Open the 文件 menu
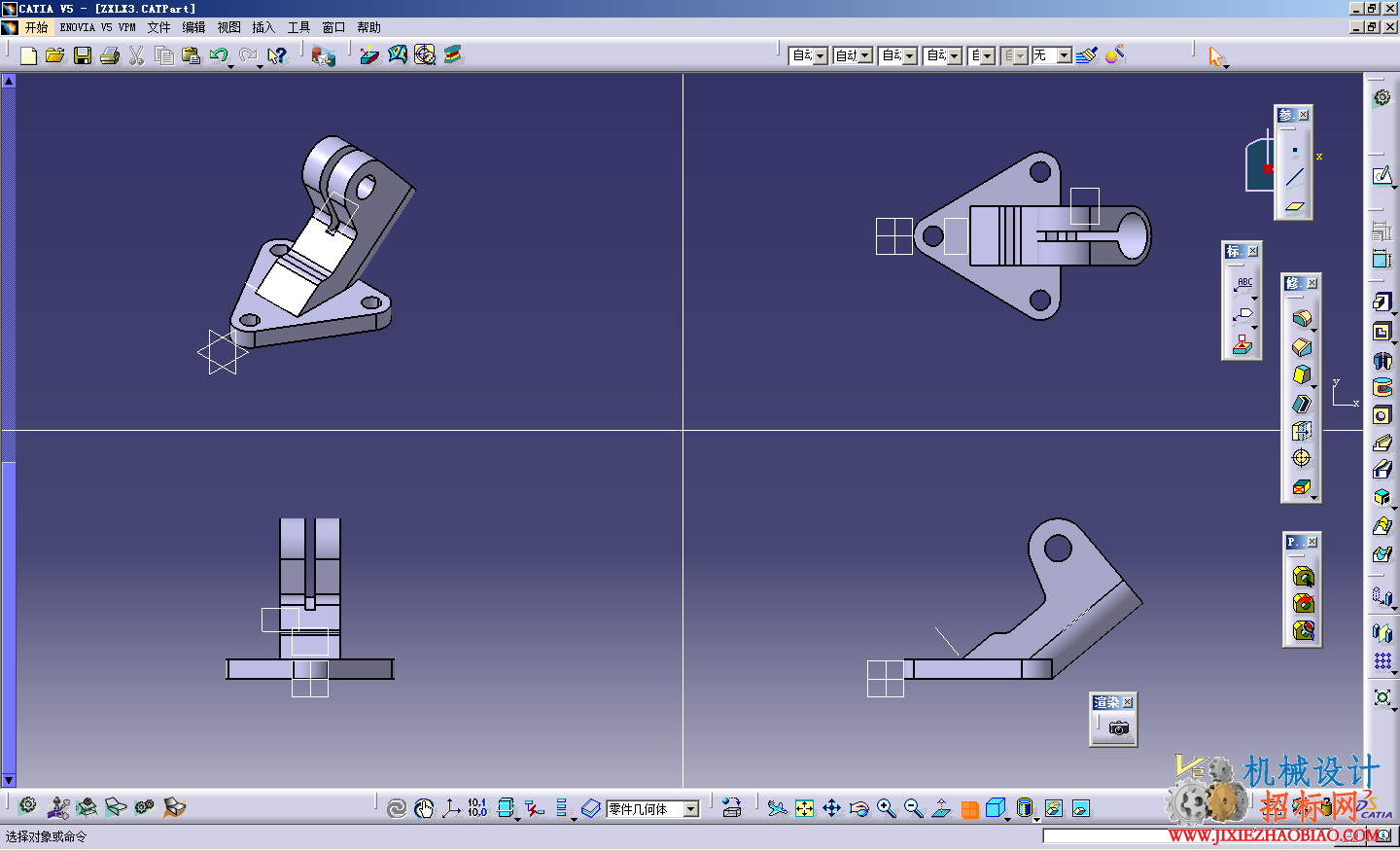 [158, 27]
